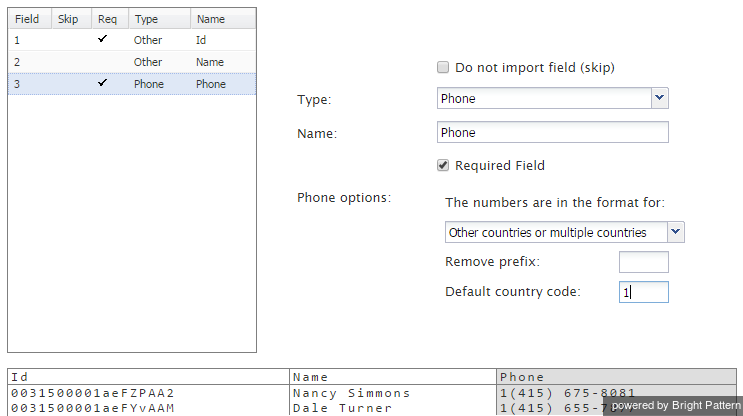Image resolution: width=743 pixels, height=416 pixels.
Task: Click the Id column header in preview table
Action: tap(148, 377)
